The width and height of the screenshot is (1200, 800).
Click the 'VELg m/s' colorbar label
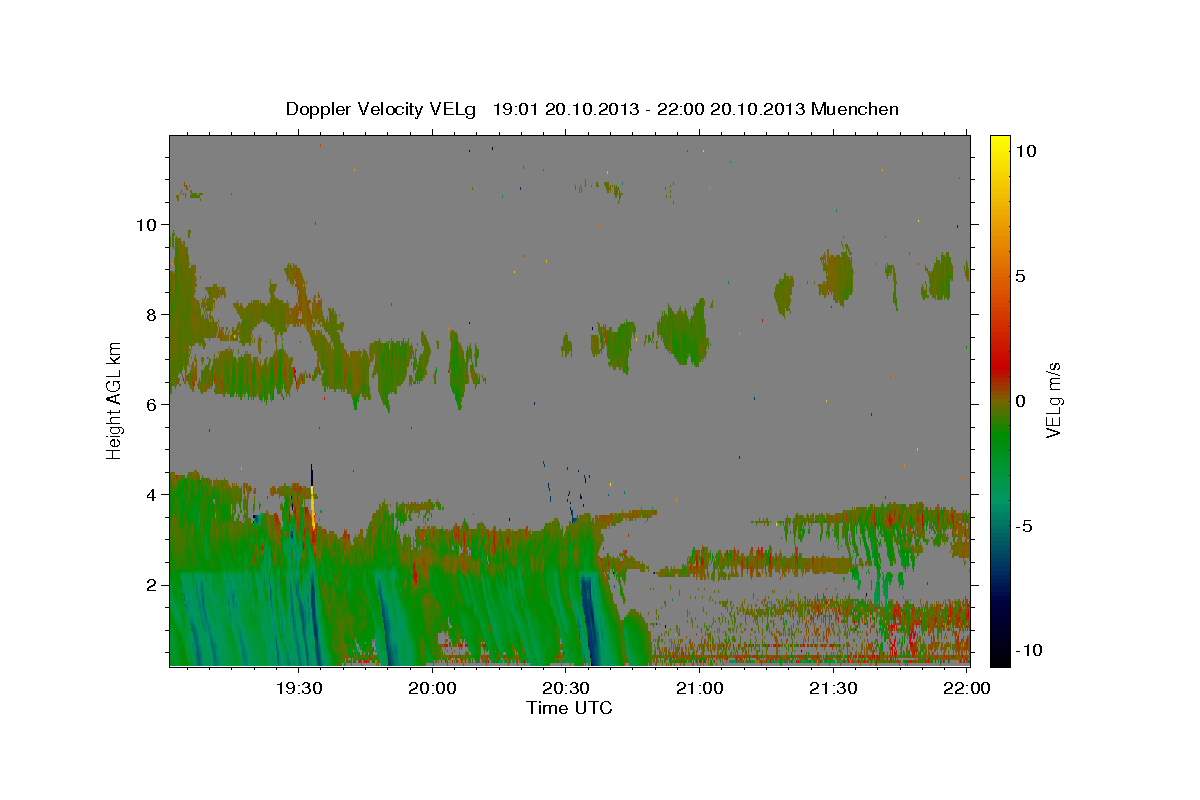(x=1053, y=400)
